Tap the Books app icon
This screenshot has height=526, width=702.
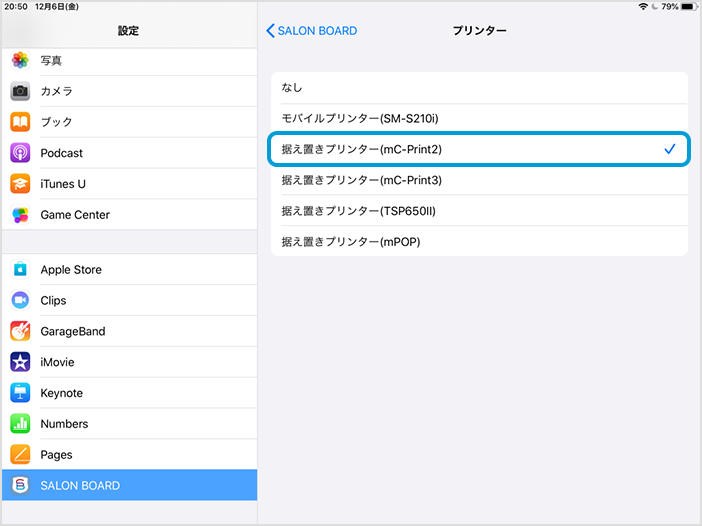20,122
